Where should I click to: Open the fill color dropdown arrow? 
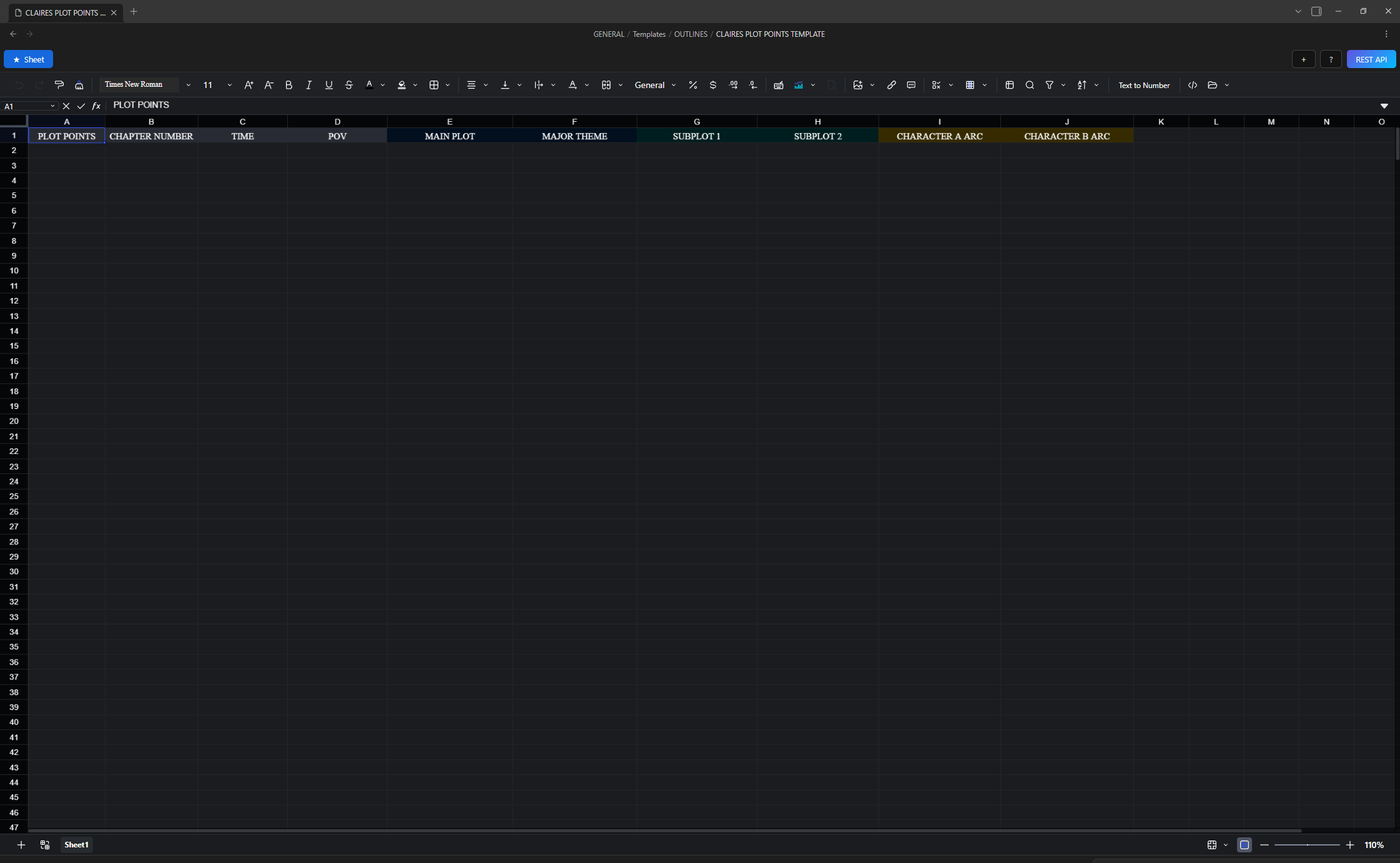pos(415,85)
